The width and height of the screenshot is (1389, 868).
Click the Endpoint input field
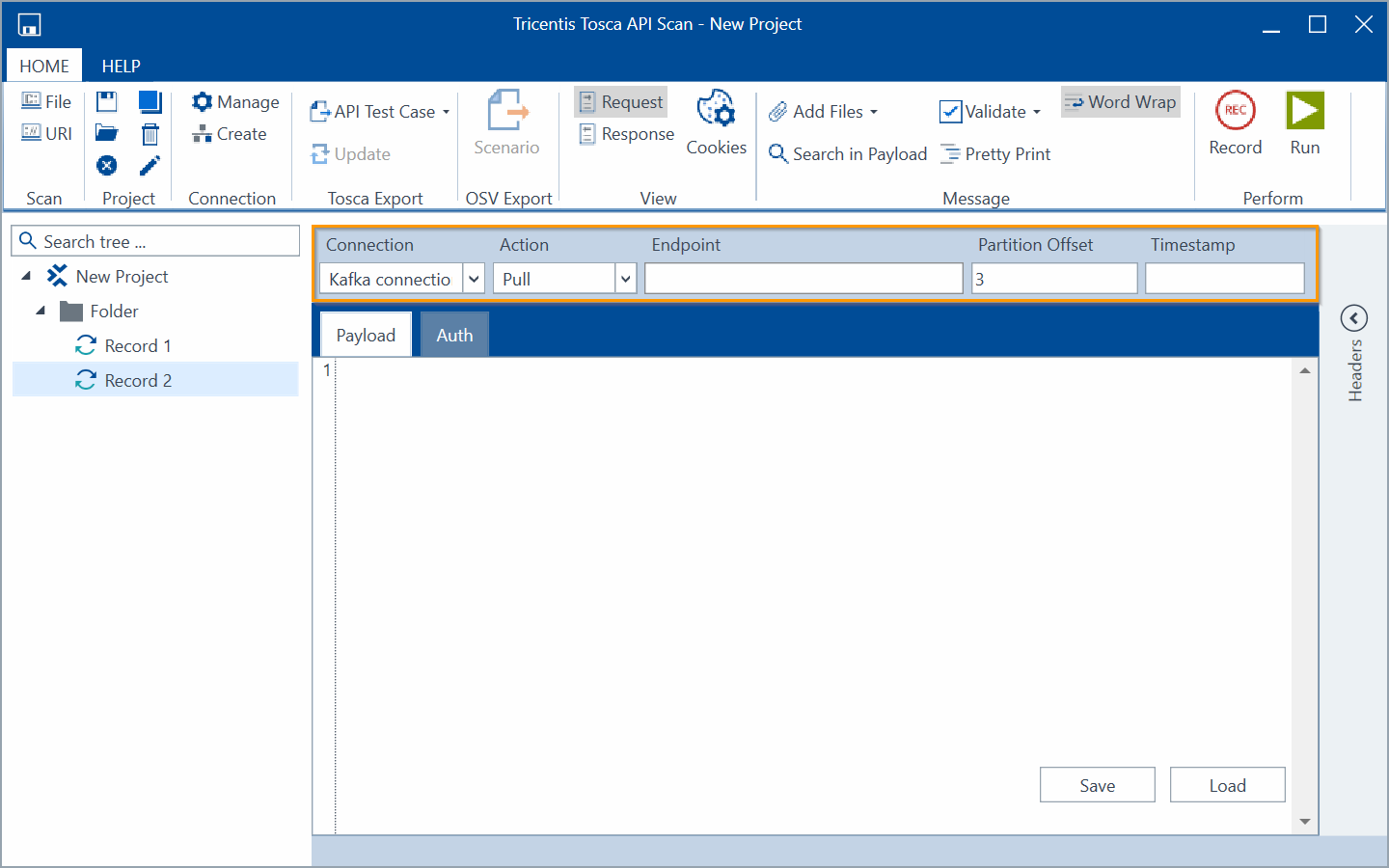pyautogui.click(x=803, y=279)
